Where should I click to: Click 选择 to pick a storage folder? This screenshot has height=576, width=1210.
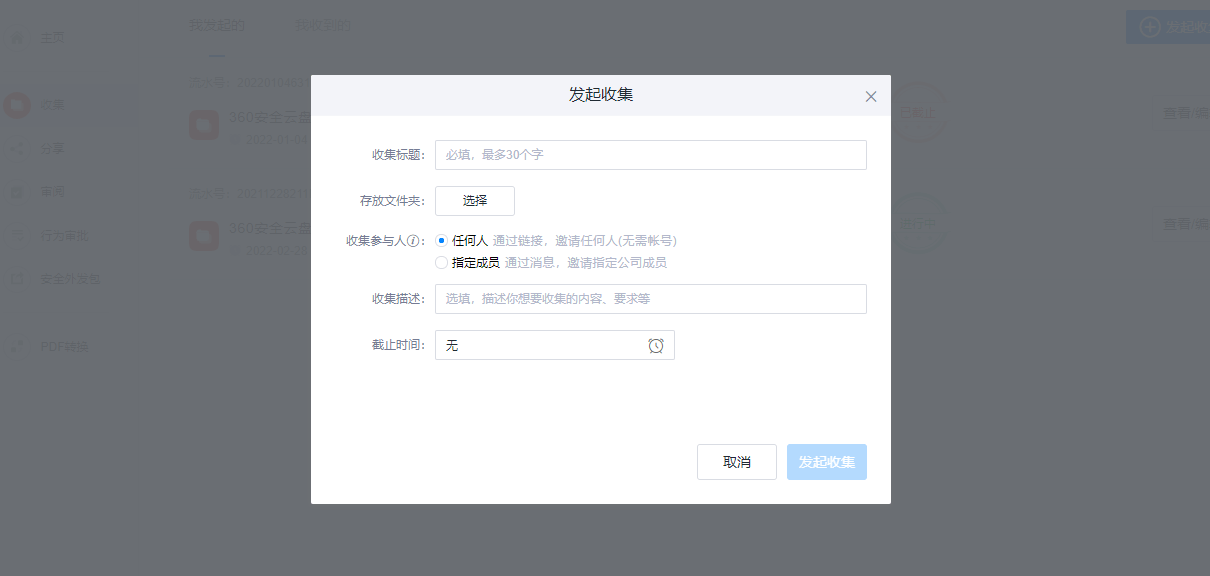click(474, 200)
